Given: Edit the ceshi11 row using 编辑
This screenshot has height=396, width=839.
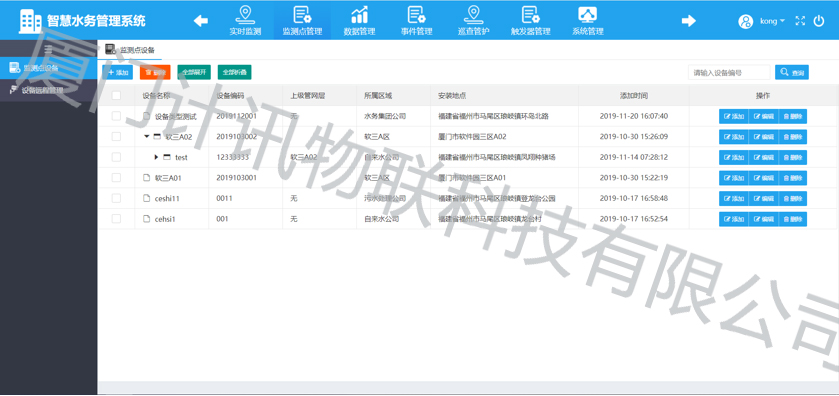Looking at the screenshot, I should point(764,199).
